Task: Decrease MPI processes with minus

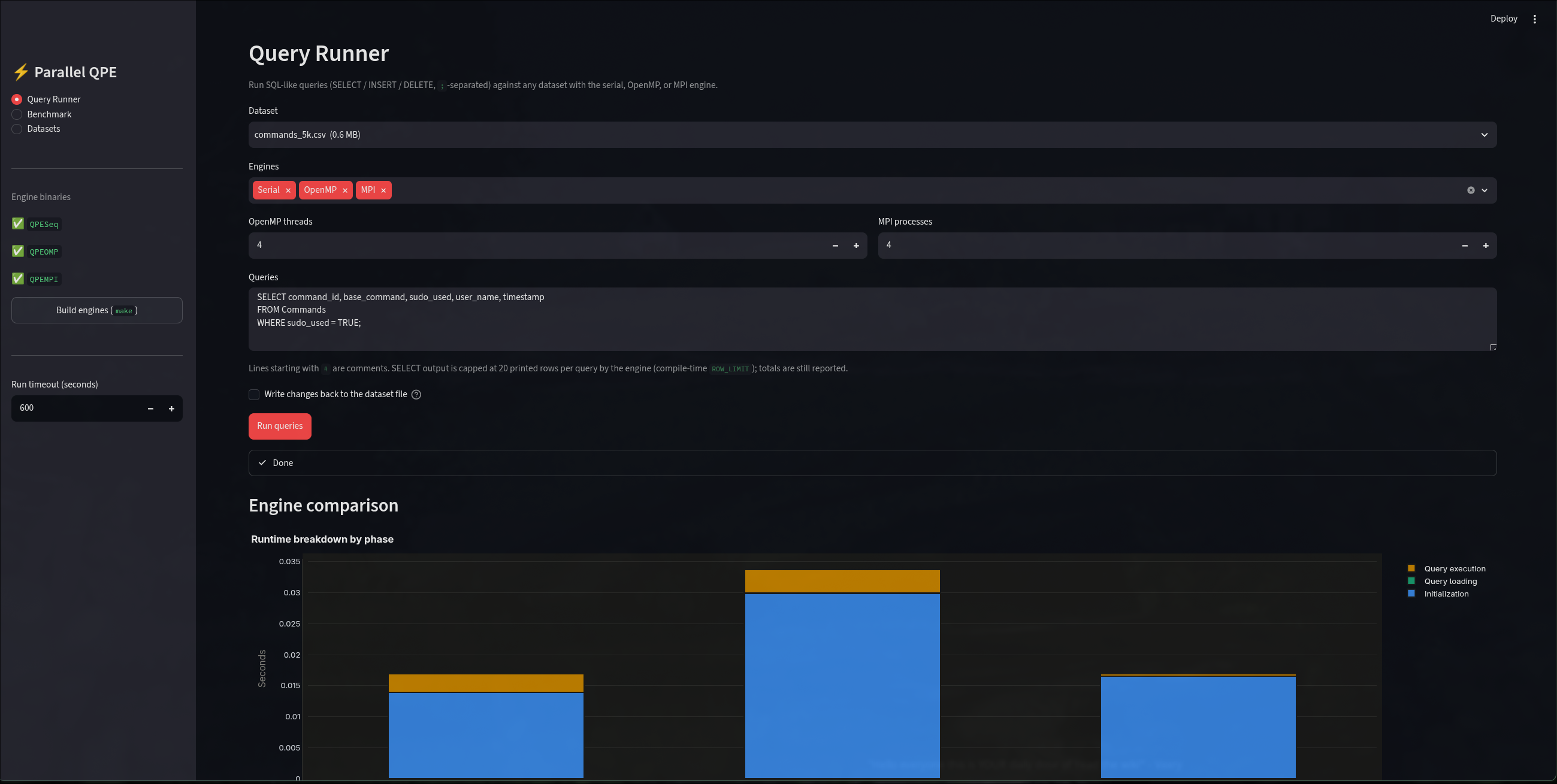Action: coord(1465,246)
